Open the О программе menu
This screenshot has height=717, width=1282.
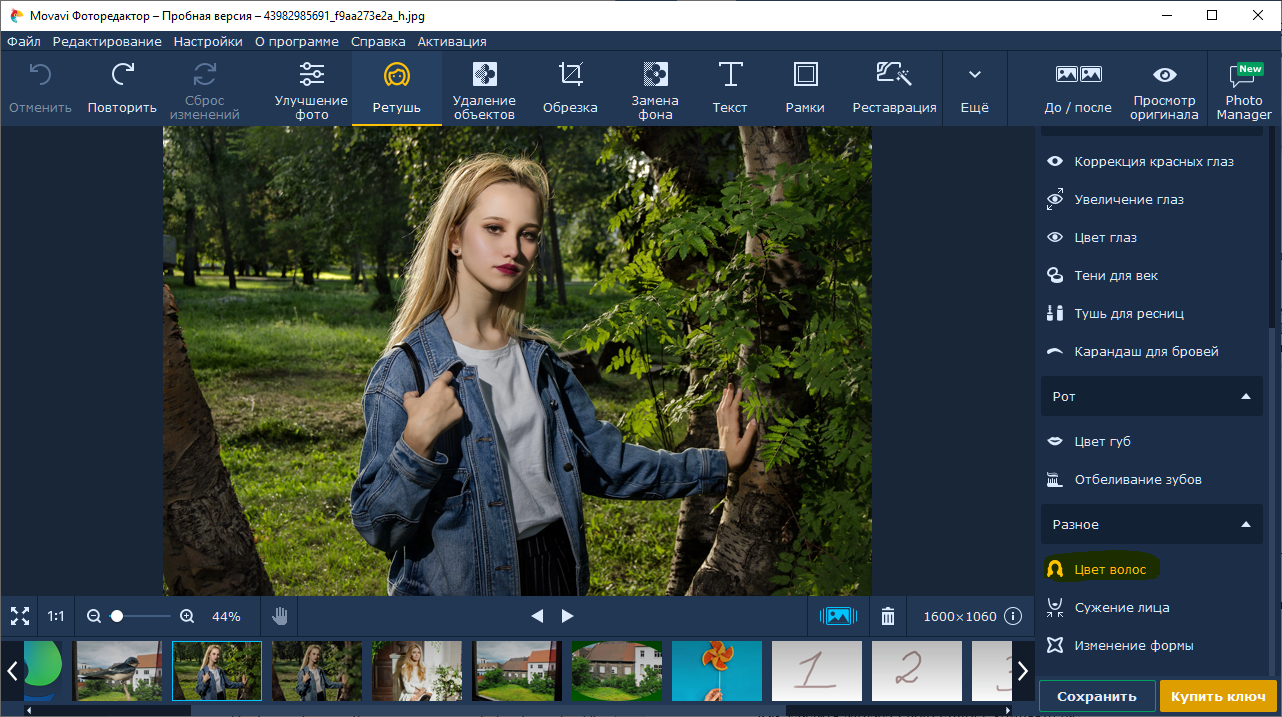click(x=297, y=41)
